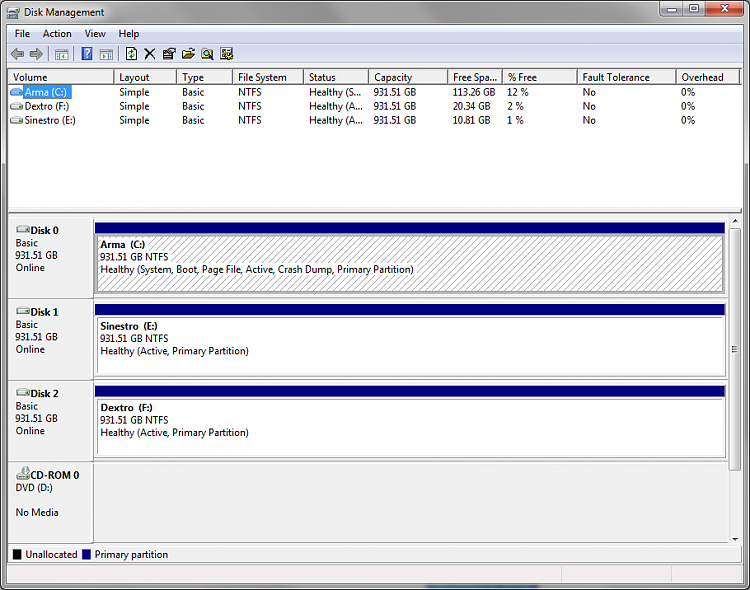750x590 pixels.
Task: Click the drive icon beside Arma (C:) in list
Action: coord(16,92)
